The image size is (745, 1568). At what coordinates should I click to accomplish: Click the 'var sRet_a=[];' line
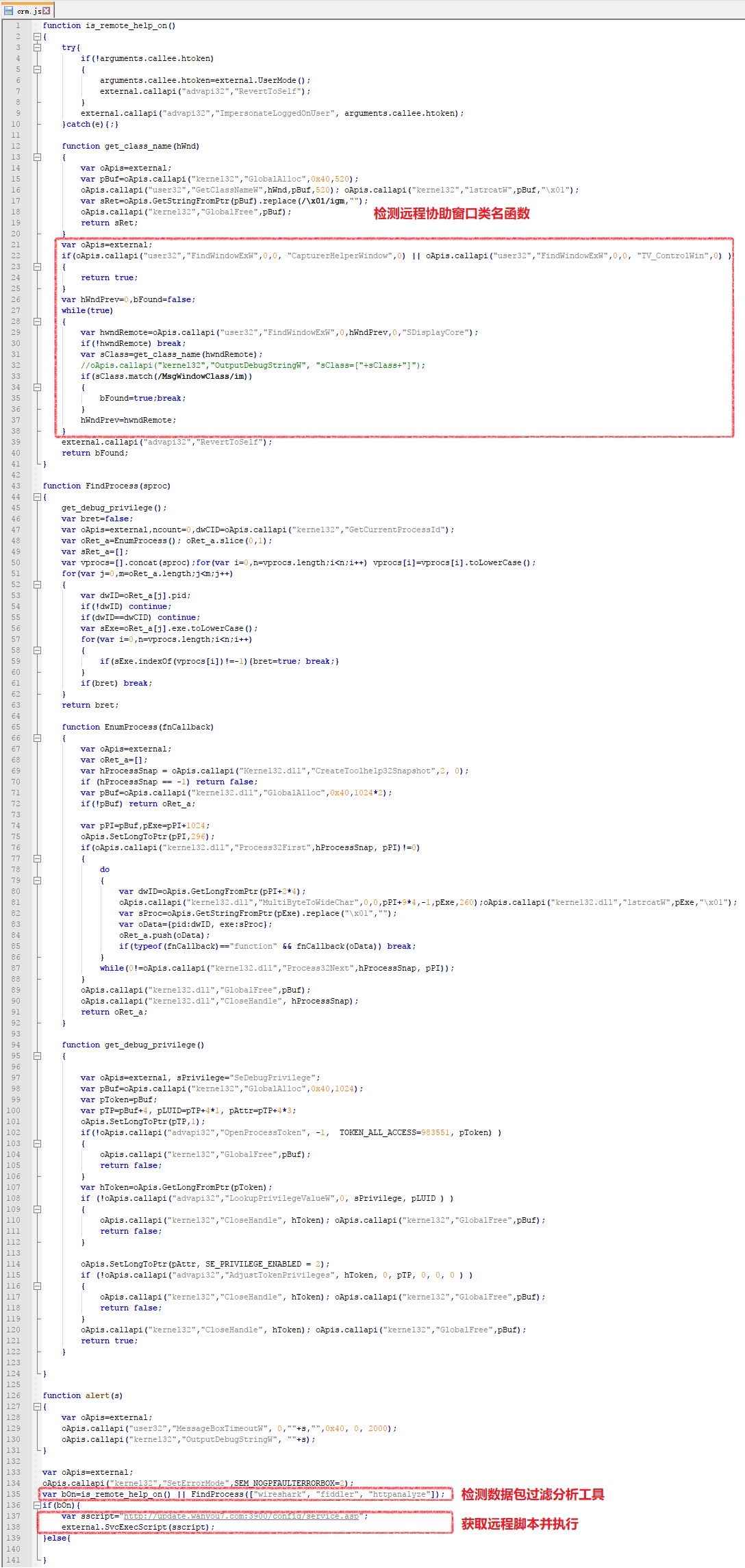(x=94, y=551)
